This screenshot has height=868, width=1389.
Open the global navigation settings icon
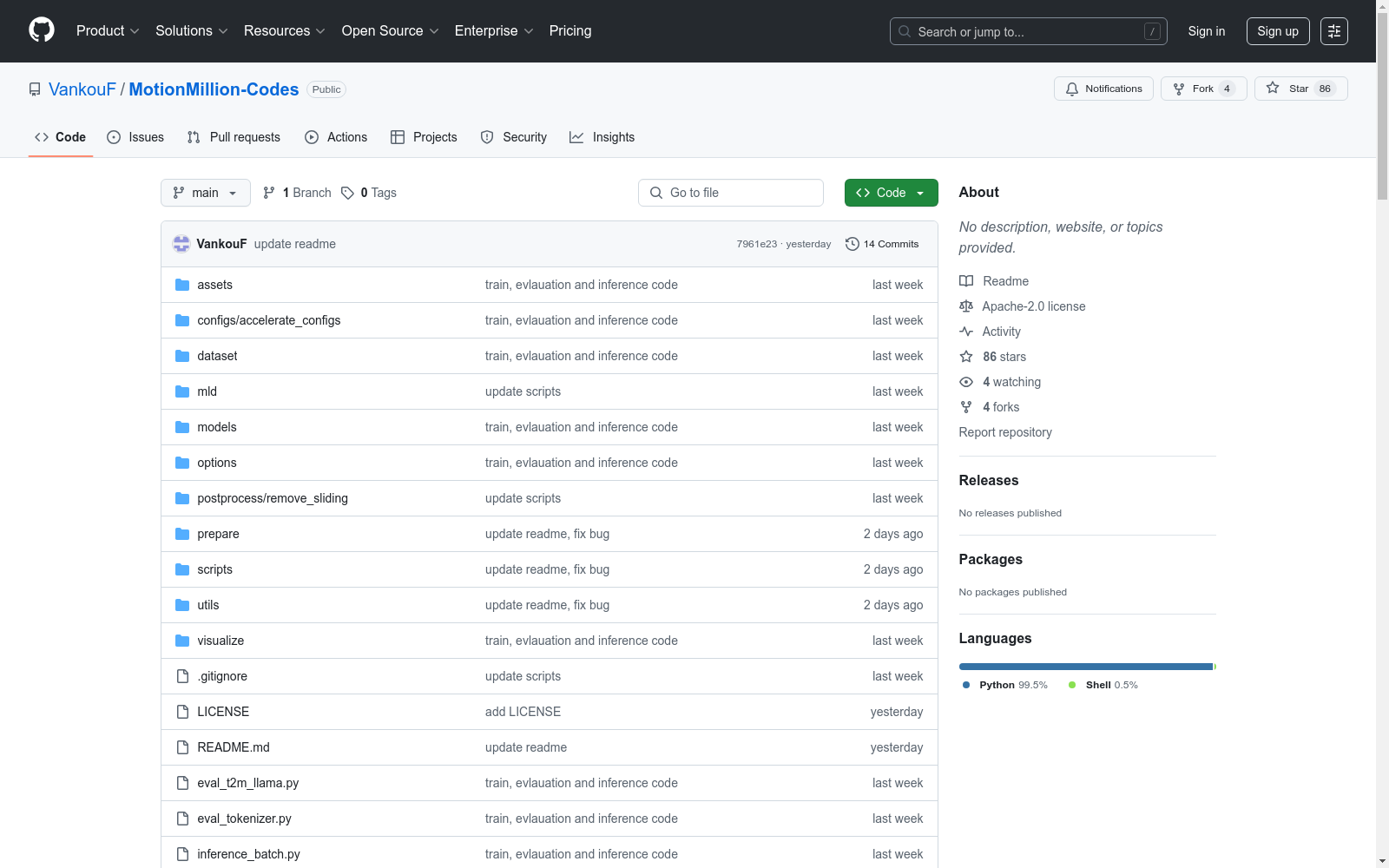pyautogui.click(x=1334, y=31)
